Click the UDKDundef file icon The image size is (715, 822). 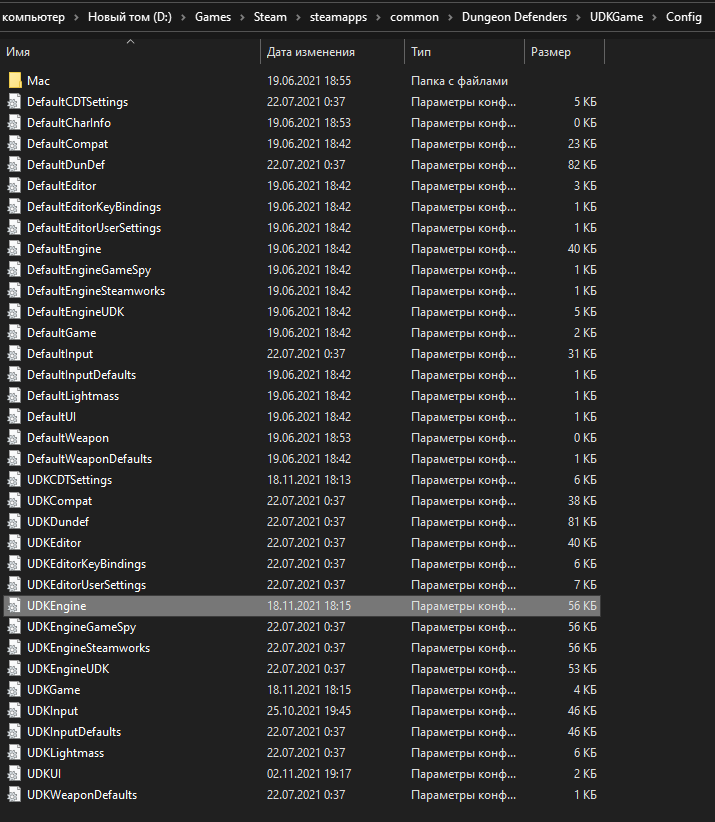coord(15,522)
